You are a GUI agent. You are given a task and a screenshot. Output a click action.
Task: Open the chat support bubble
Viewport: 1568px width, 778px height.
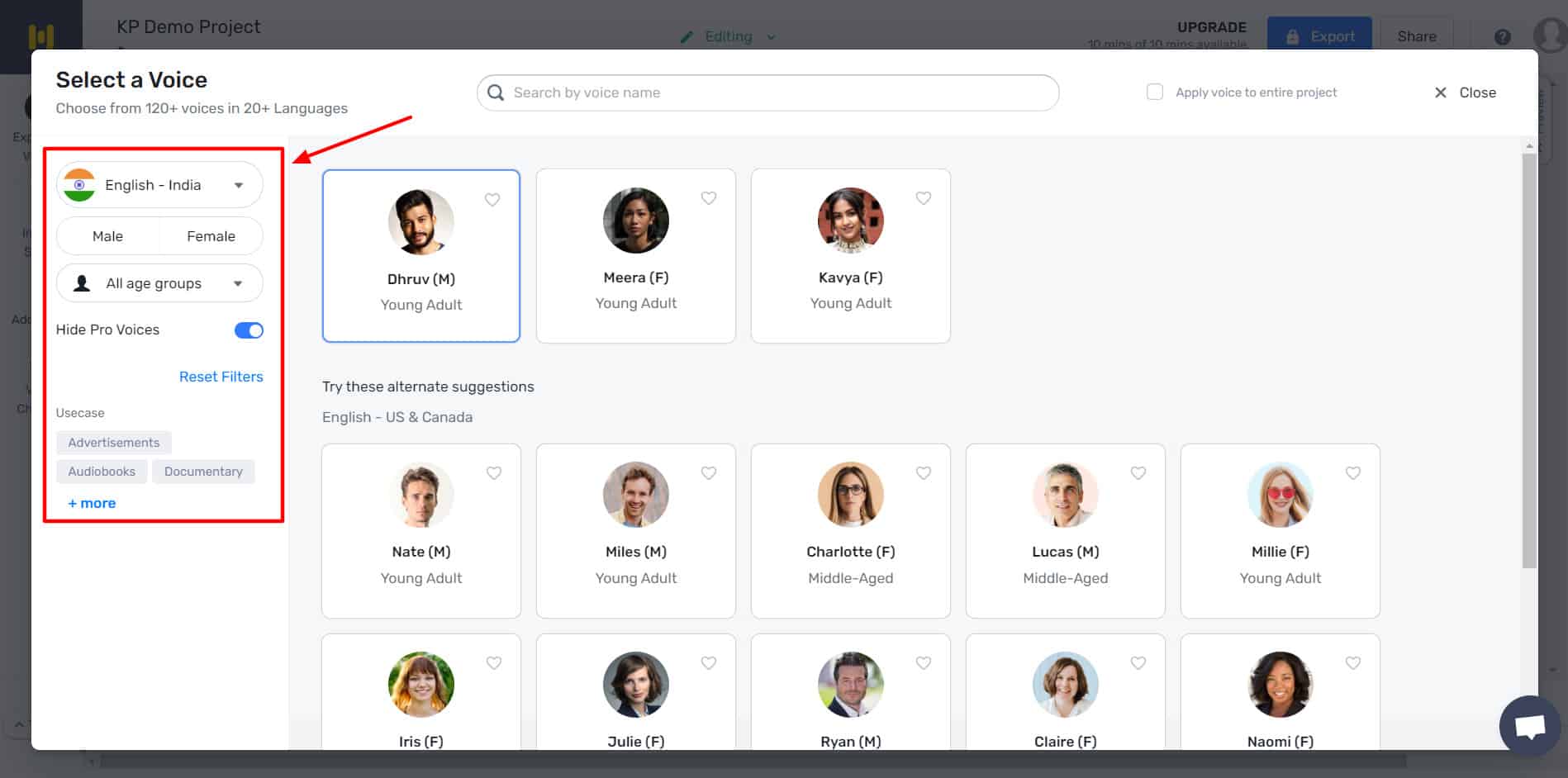(1530, 727)
